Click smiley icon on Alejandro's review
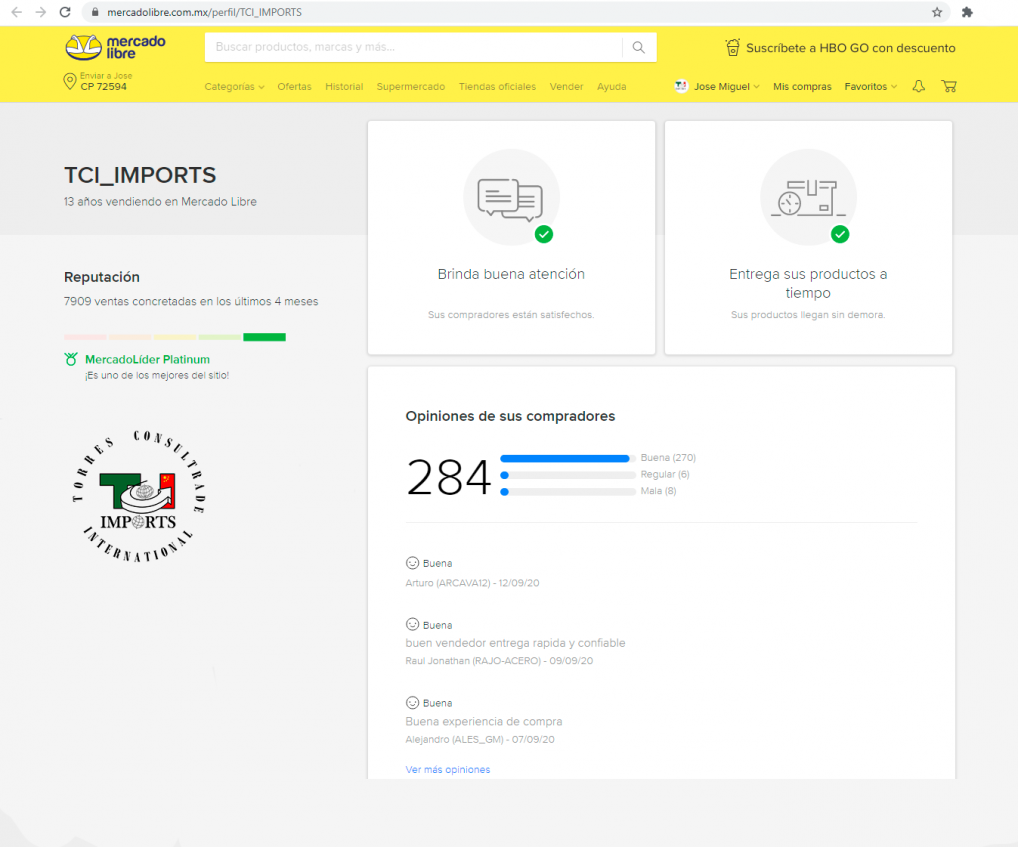Image resolution: width=1018 pixels, height=847 pixels. click(412, 702)
